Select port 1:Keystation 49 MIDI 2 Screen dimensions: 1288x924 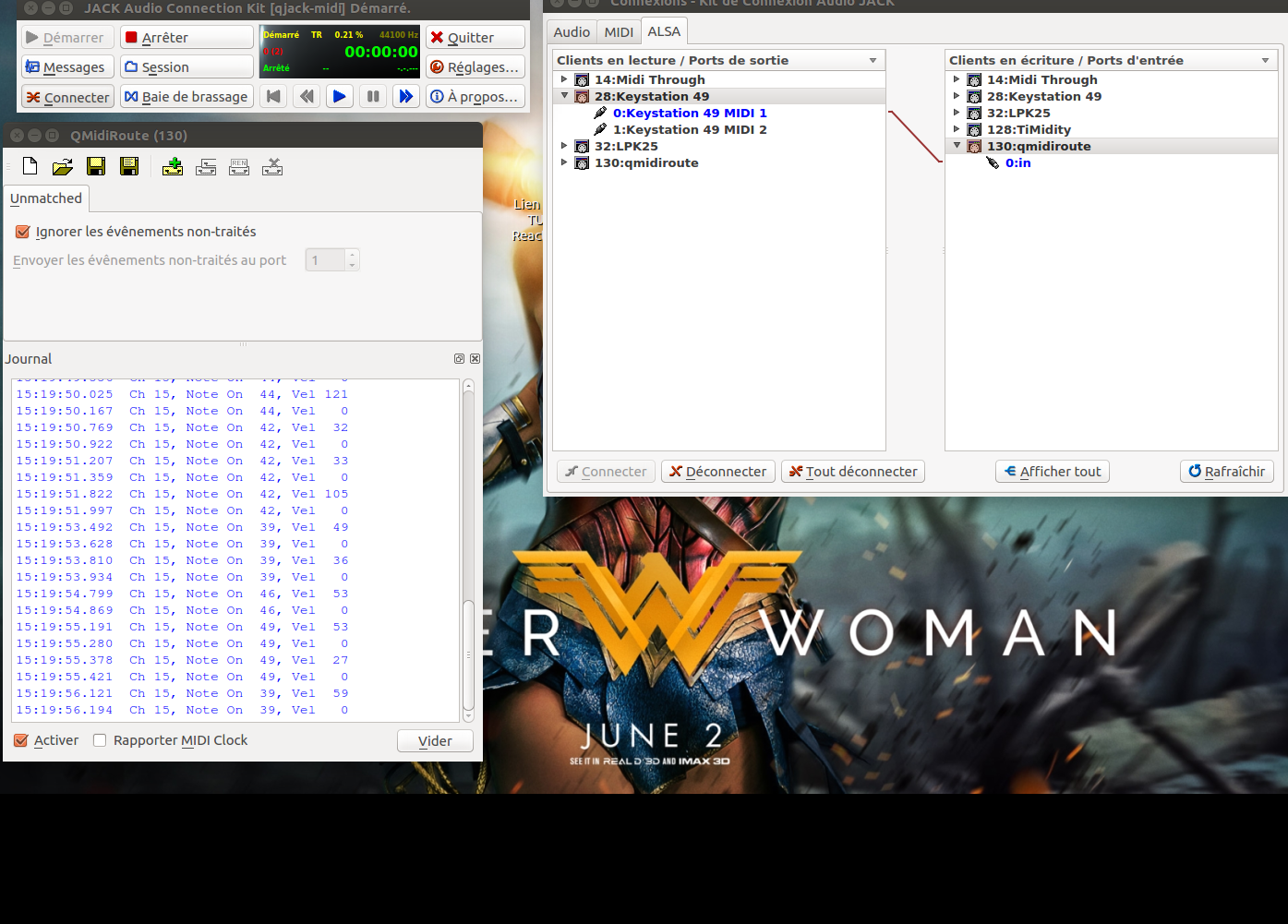point(690,130)
